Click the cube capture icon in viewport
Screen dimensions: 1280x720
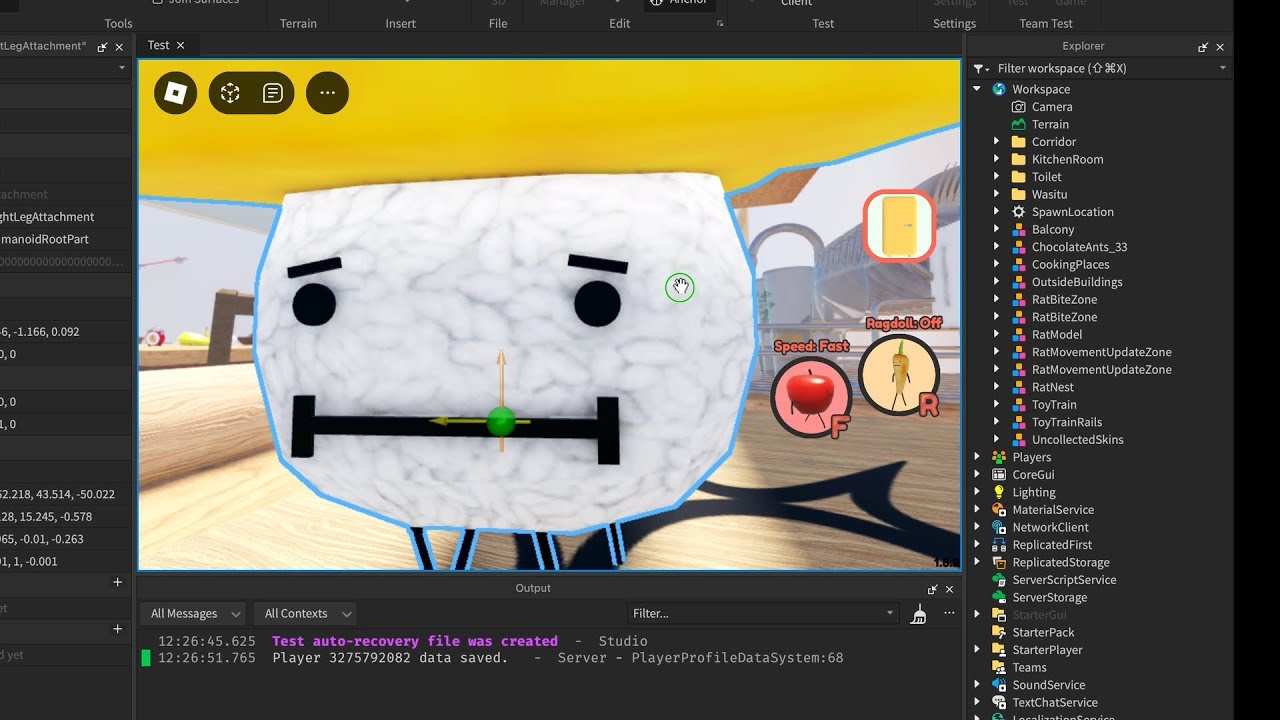[230, 93]
